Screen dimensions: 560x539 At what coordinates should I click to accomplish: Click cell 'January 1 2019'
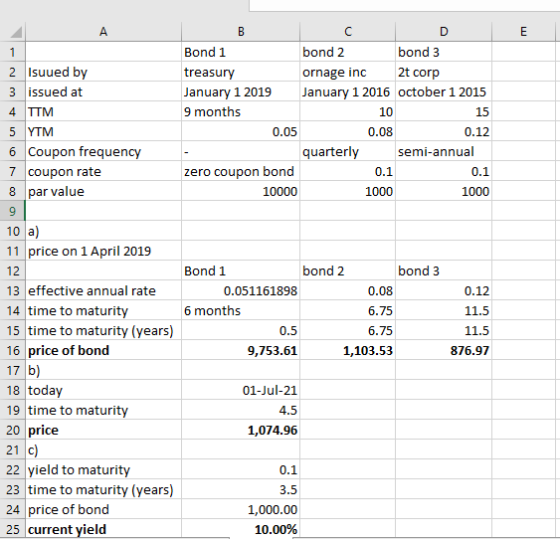click(241, 92)
